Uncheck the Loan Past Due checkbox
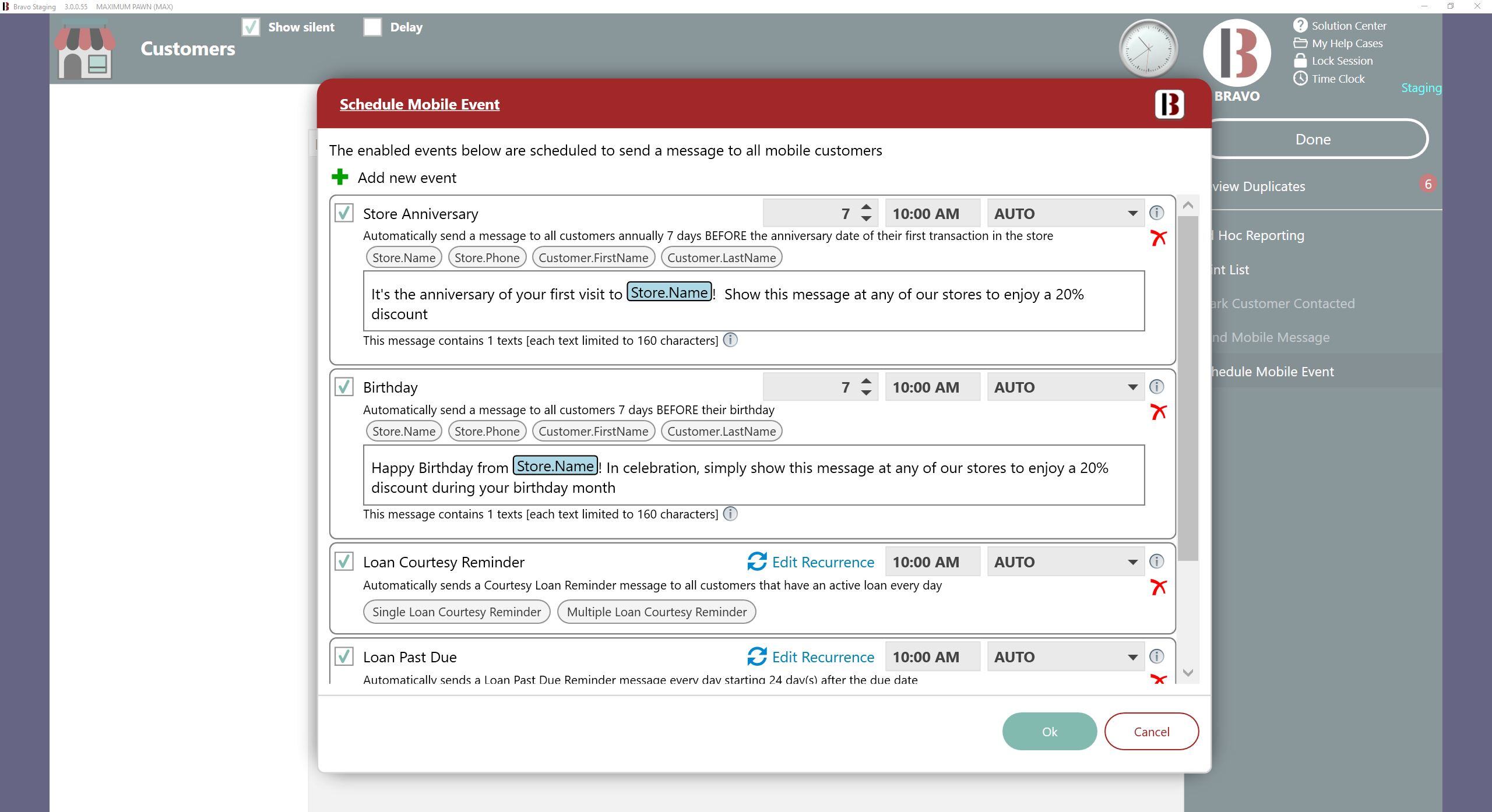 tap(344, 656)
